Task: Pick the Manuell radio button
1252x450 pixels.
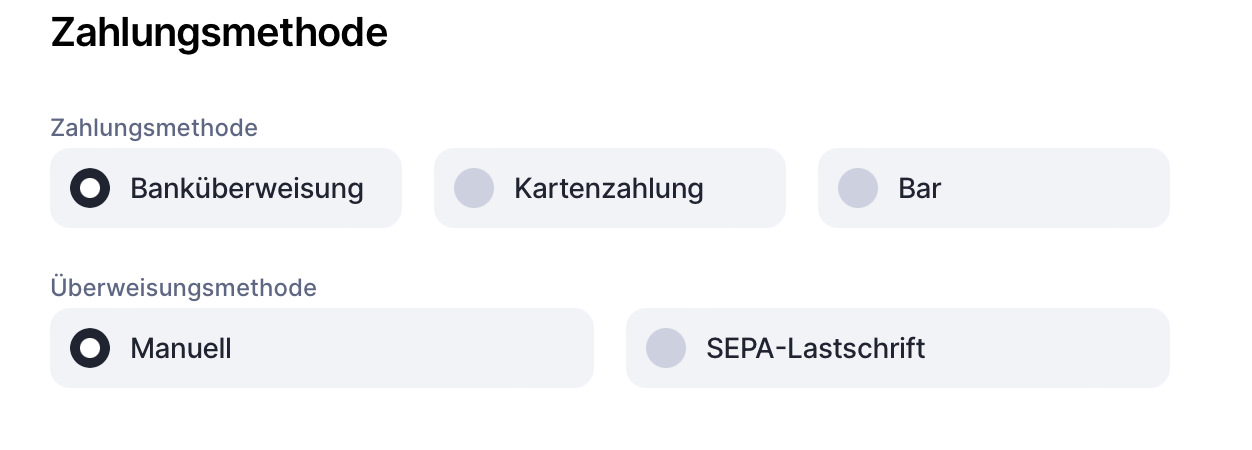Action: click(90, 348)
